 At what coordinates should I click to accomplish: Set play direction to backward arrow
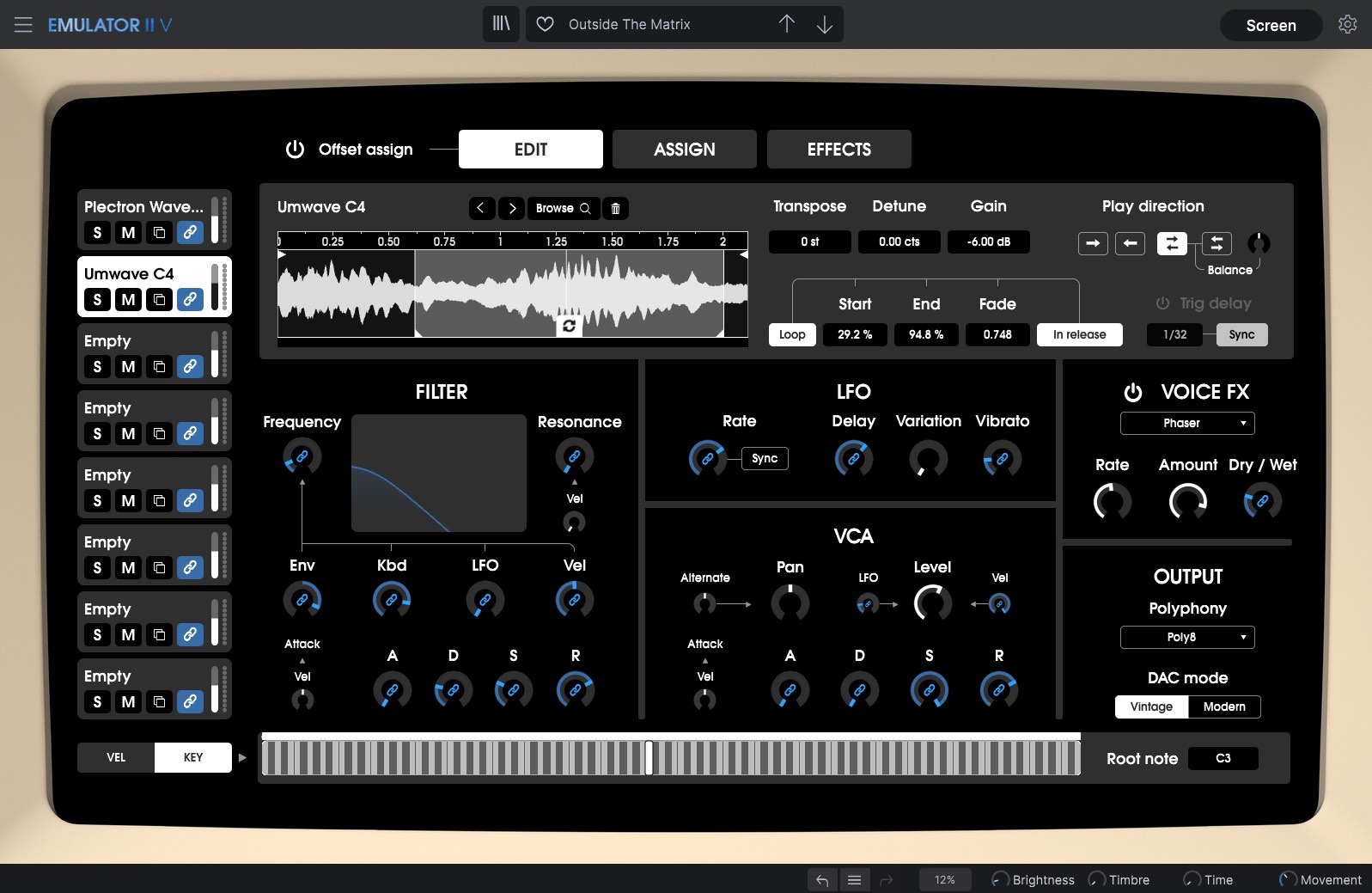[1131, 243]
